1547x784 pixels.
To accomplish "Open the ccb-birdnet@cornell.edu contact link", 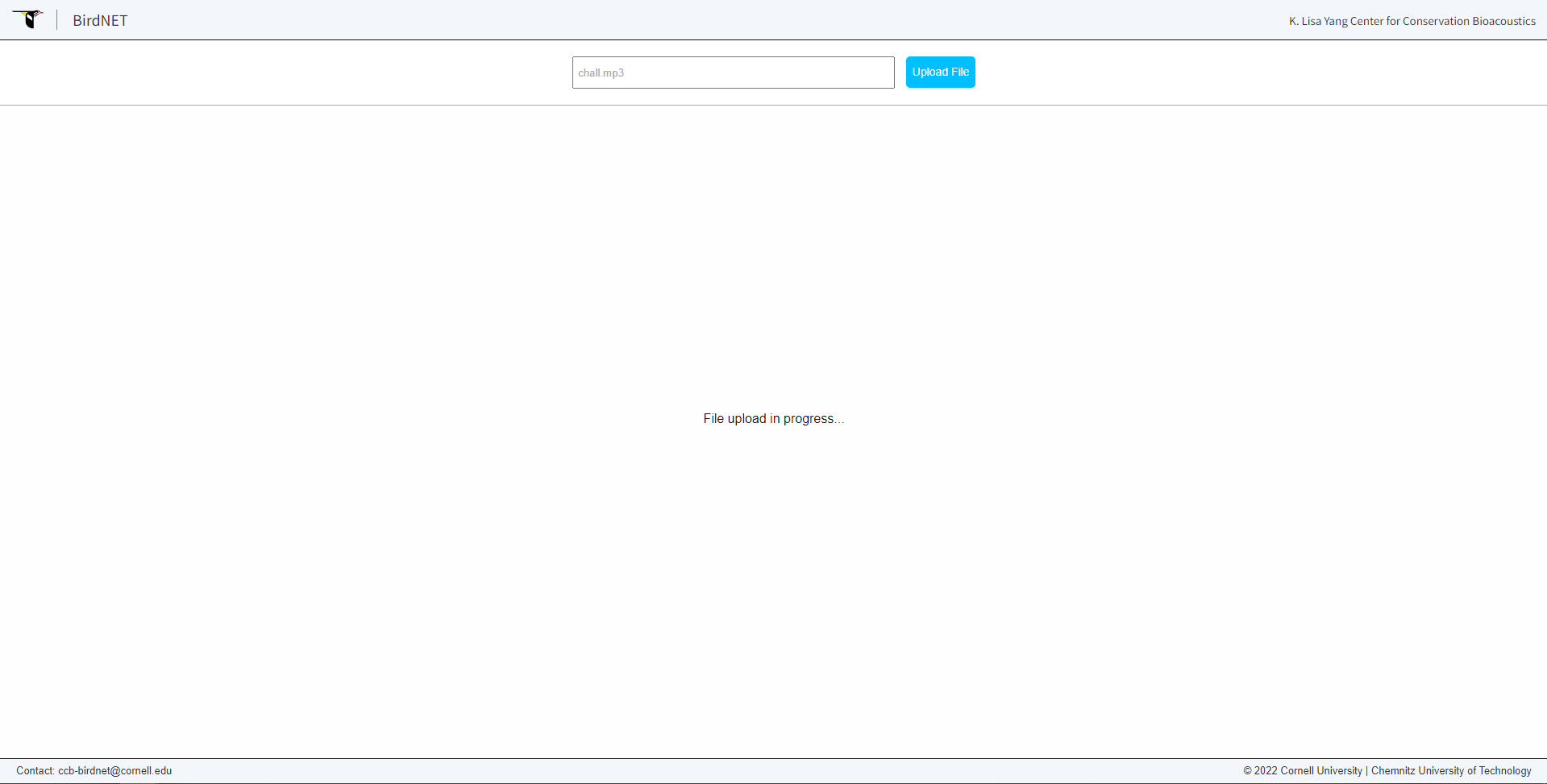I will [x=114, y=770].
